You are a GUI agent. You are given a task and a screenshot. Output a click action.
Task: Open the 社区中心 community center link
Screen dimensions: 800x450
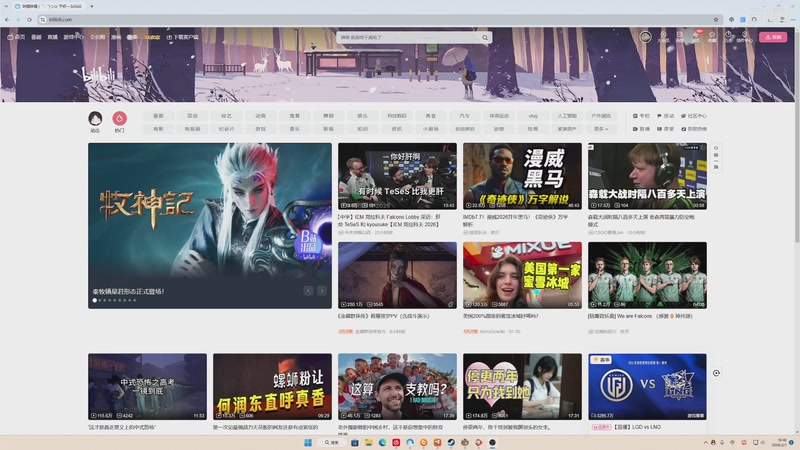694,116
